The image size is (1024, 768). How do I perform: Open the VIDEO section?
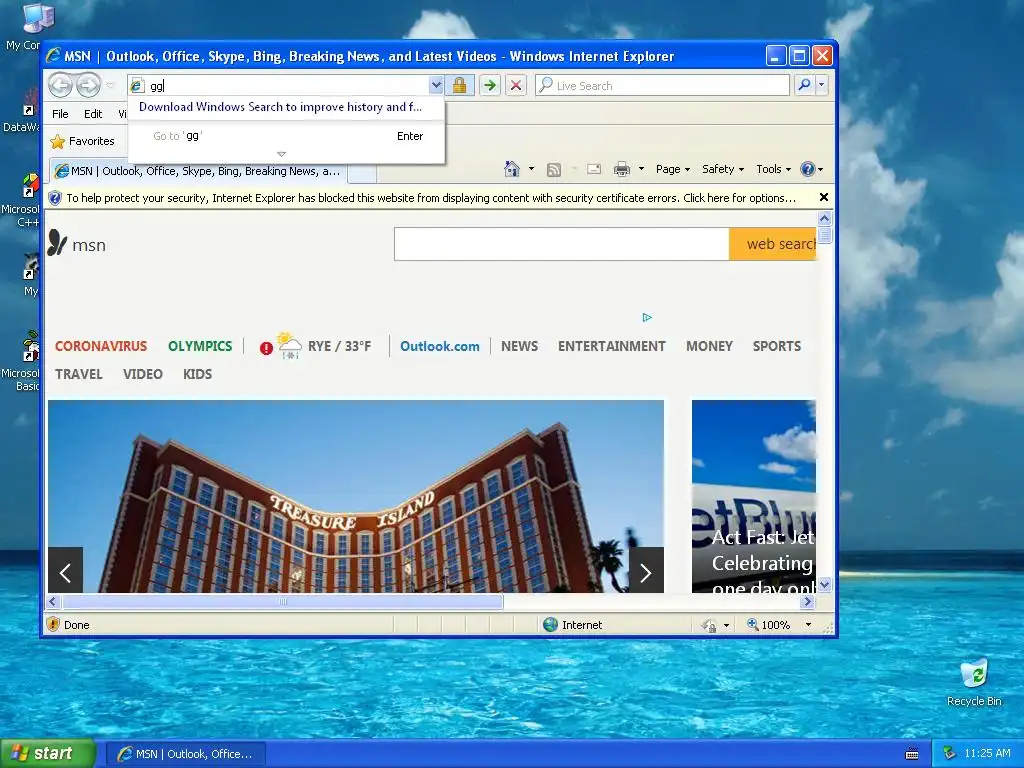(142, 374)
